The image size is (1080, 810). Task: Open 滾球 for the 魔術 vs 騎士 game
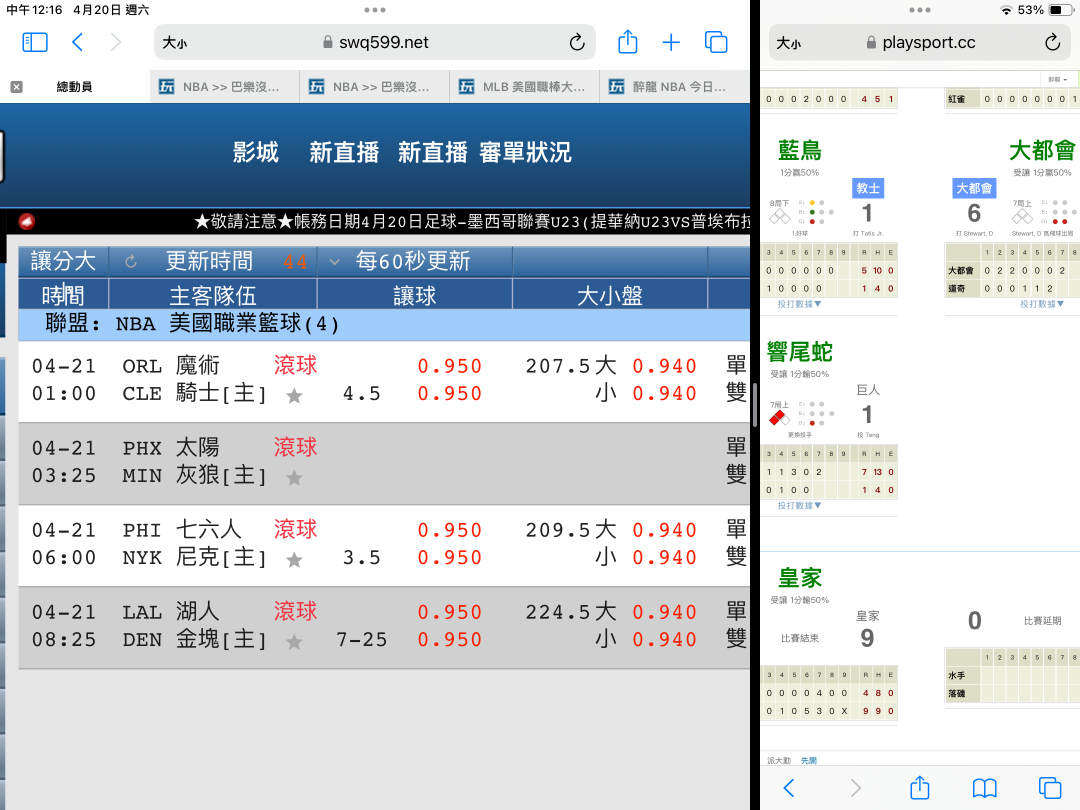coord(295,365)
